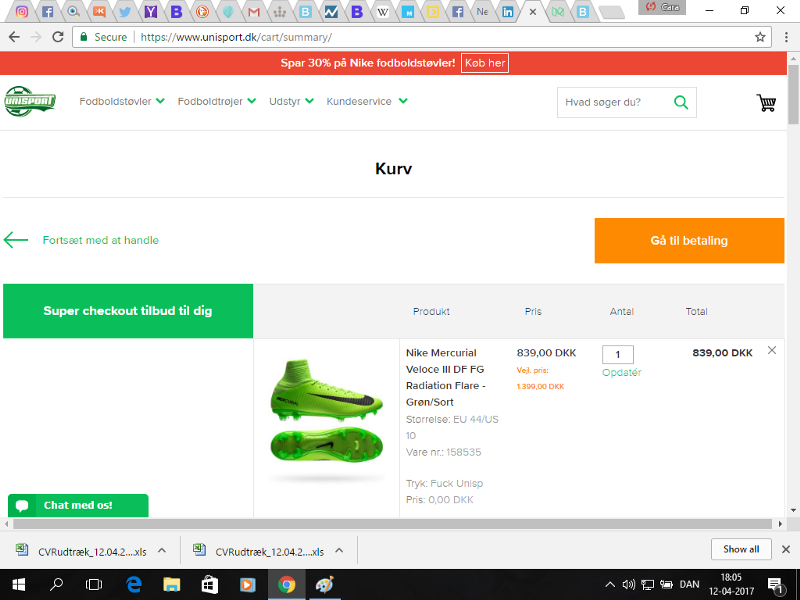Image resolution: width=800 pixels, height=600 pixels.
Task: Expand the Kundeservice menu
Action: [367, 101]
